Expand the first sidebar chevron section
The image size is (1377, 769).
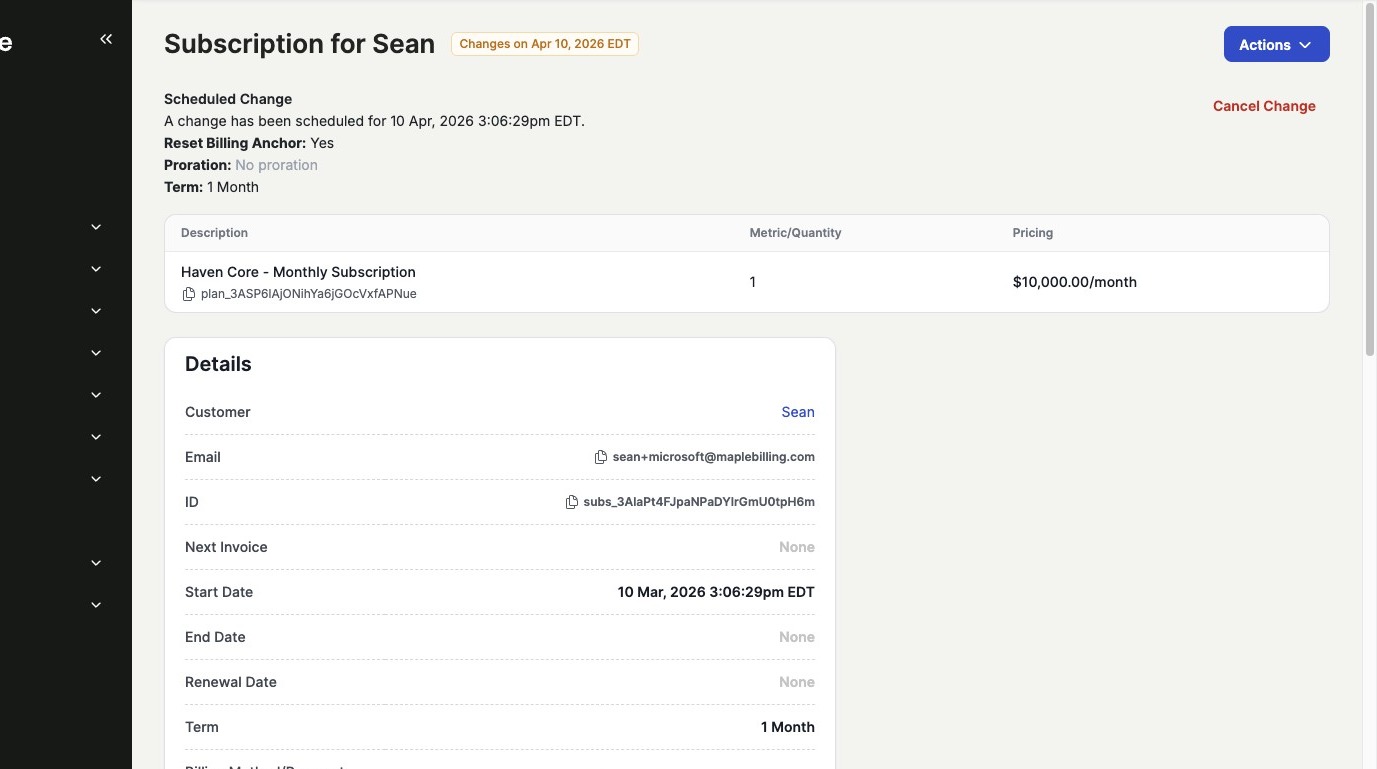point(96,227)
